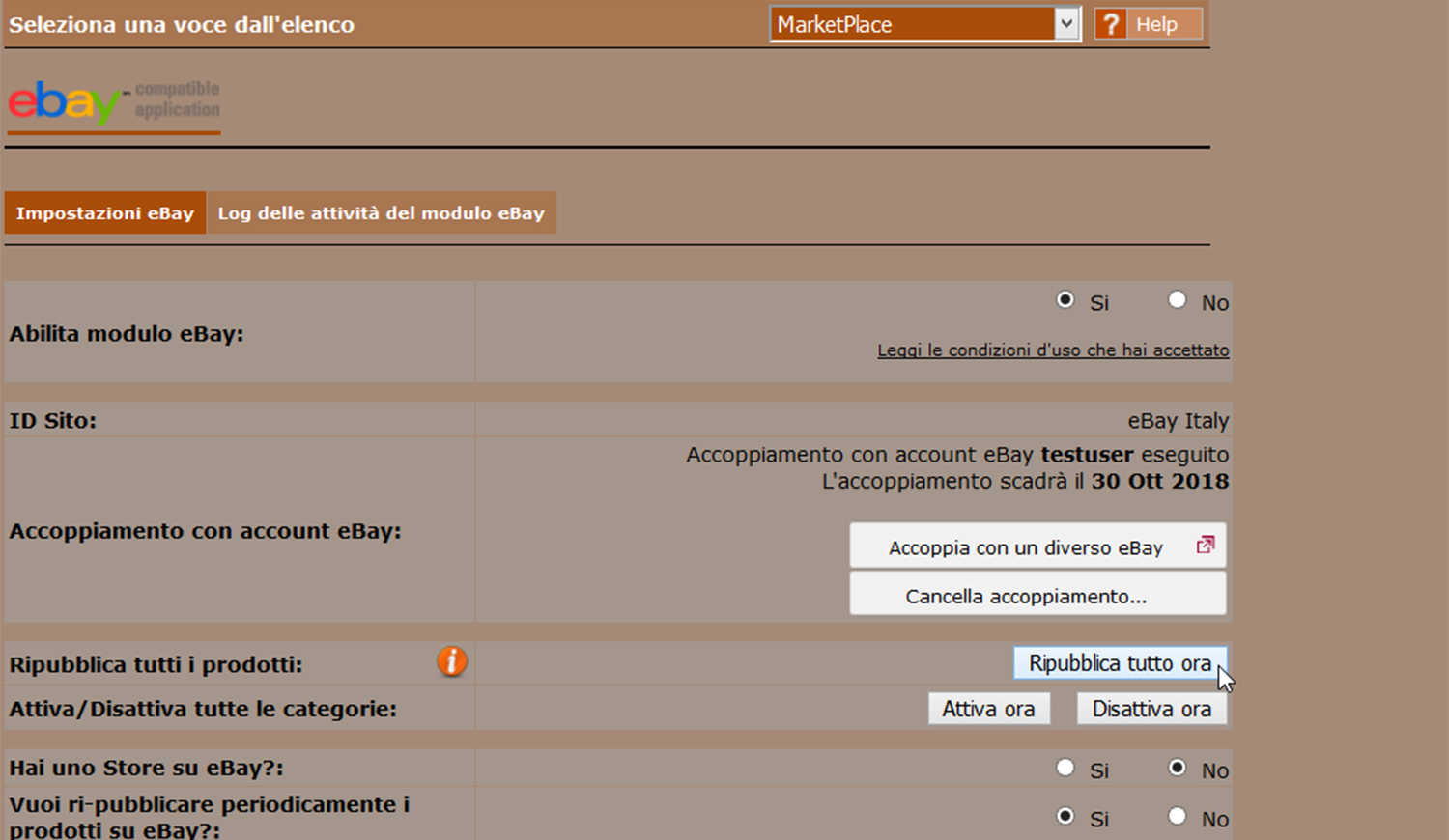Click Accoppia con un diverso eBay button
The width and height of the screenshot is (1449, 840).
[x=1037, y=546]
